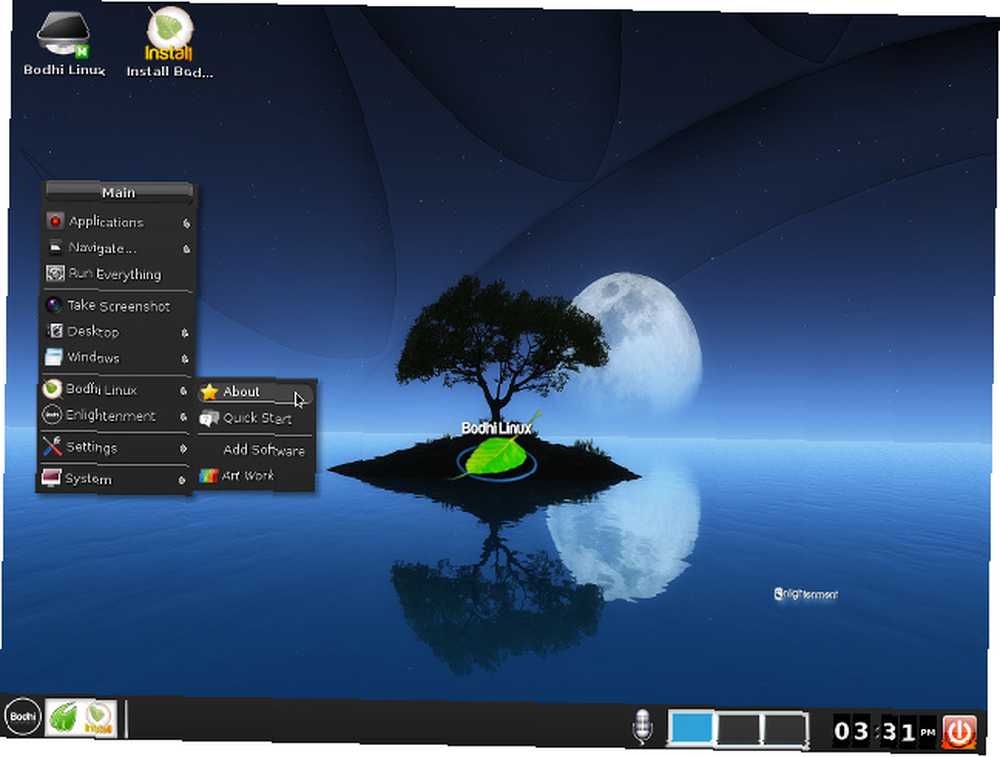Viewport: 1000px width, 757px height.
Task: Click the digital clock on the shelf
Action: [x=884, y=731]
